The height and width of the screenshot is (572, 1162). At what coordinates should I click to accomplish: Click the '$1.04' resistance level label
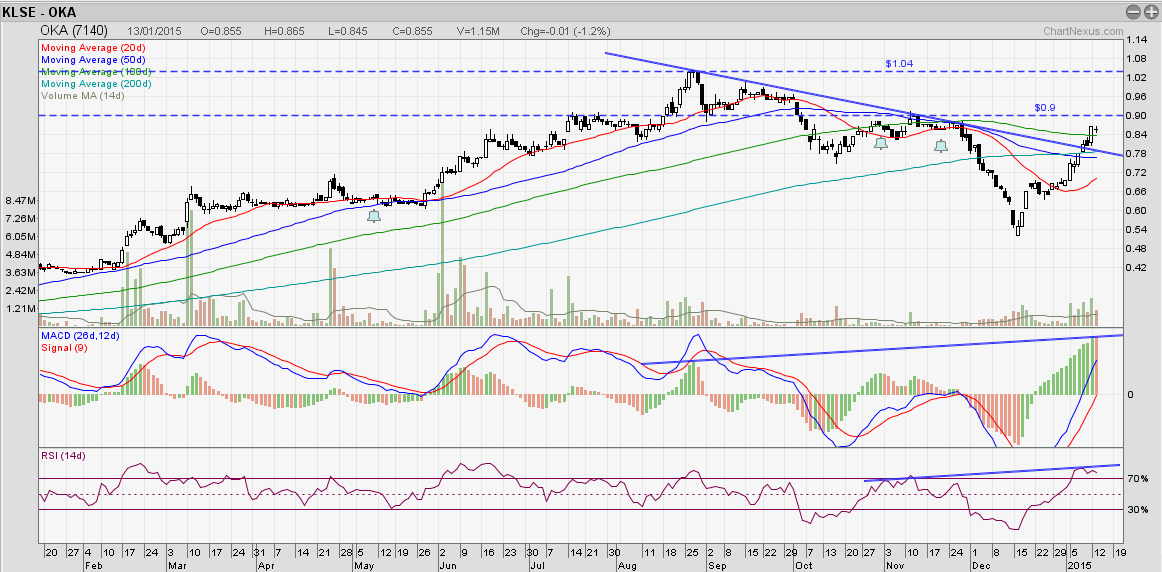tap(899, 64)
